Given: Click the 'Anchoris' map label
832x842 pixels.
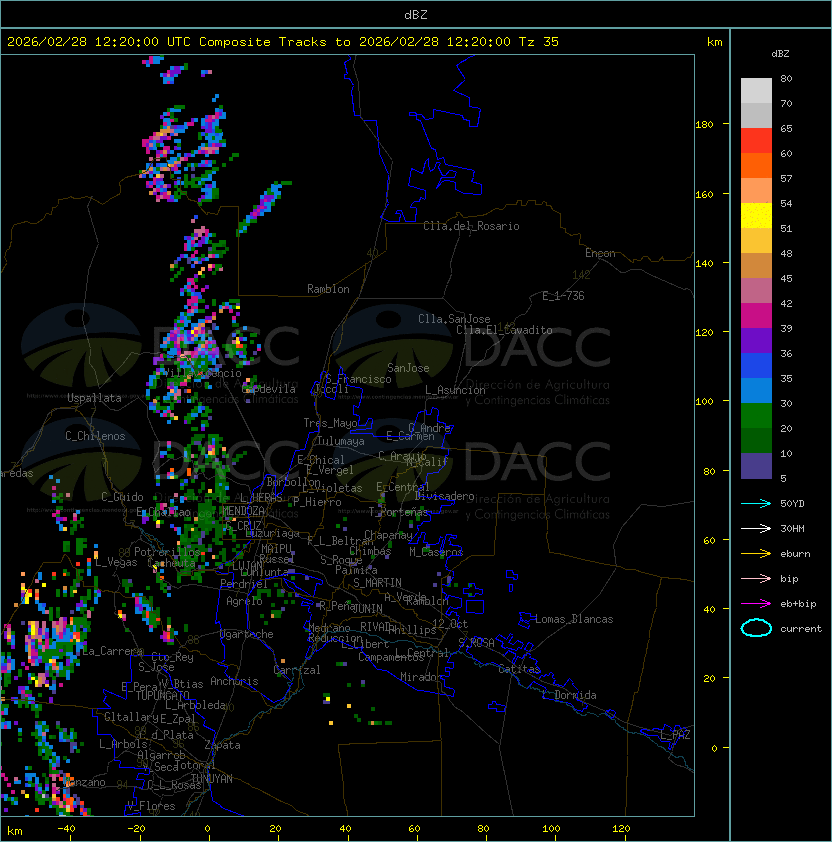Looking at the screenshot, I should point(234,681).
